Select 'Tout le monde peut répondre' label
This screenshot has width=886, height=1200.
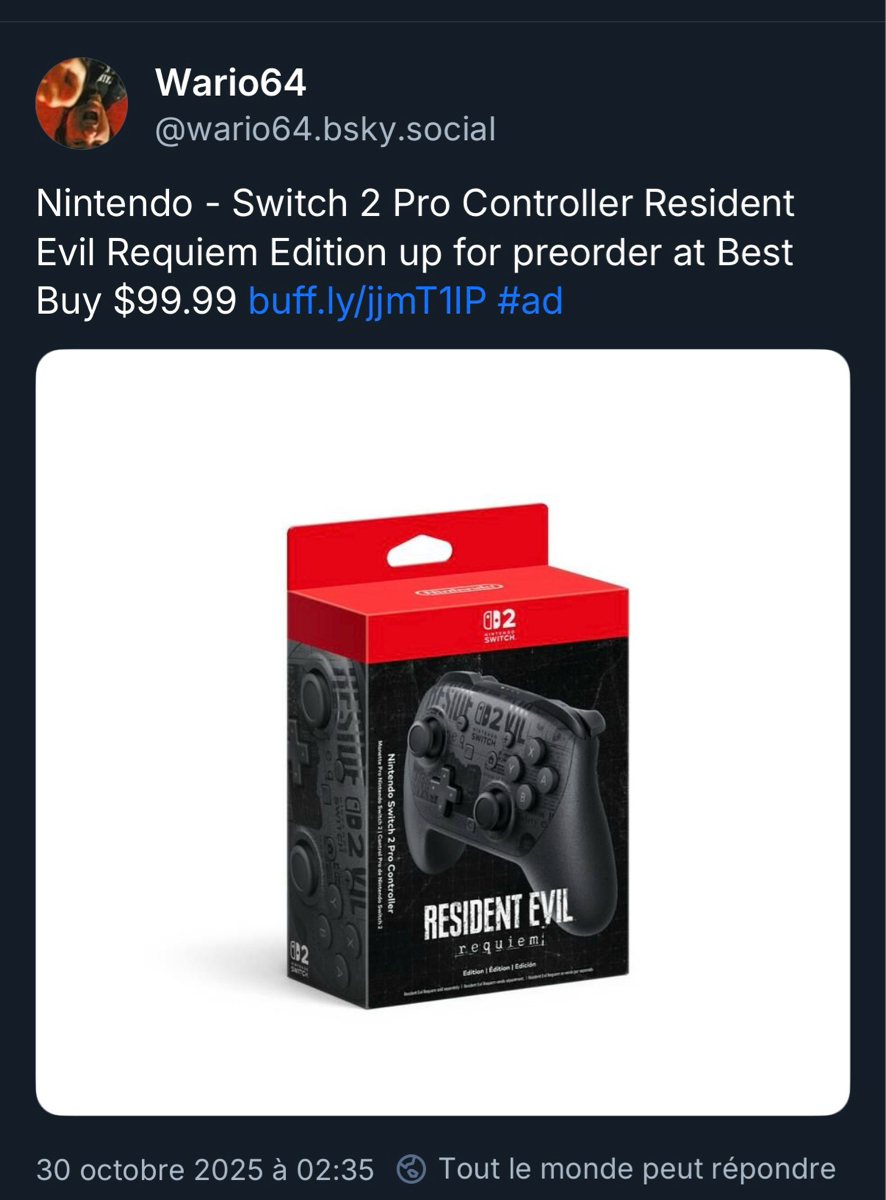[637, 1169]
